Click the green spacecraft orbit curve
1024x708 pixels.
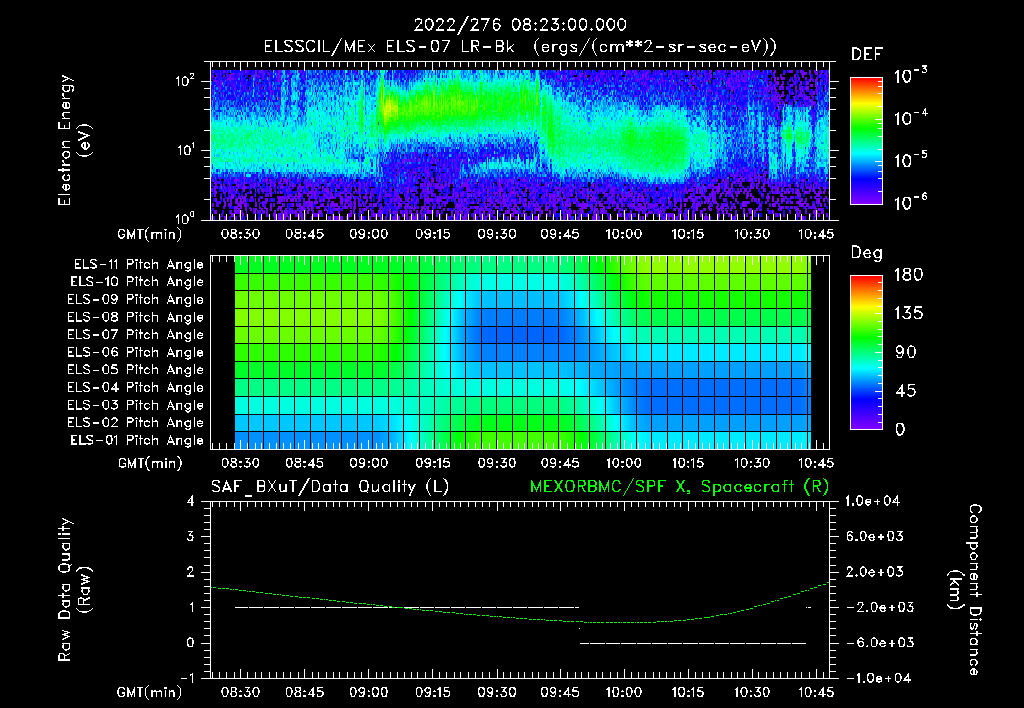520,604
